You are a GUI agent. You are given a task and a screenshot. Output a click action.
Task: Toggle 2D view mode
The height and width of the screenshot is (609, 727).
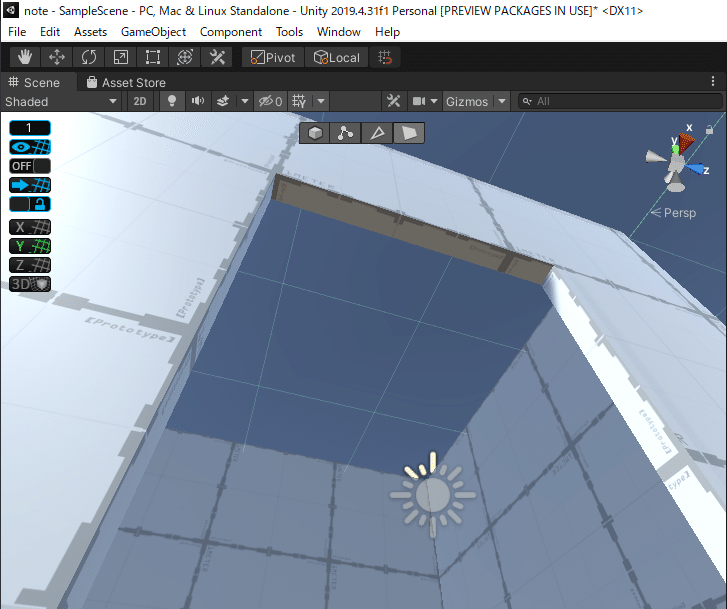140,102
